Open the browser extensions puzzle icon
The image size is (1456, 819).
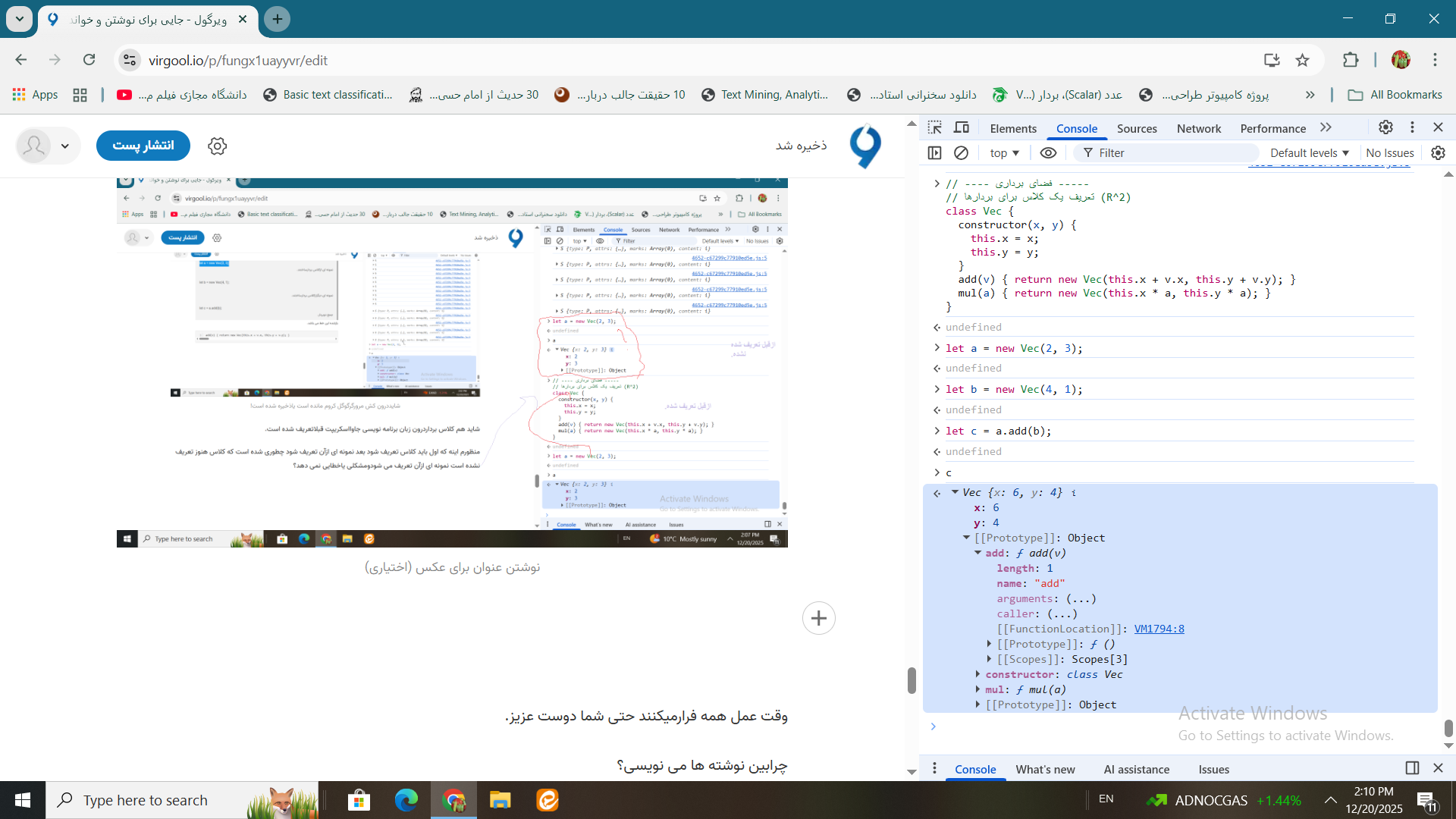(x=1351, y=60)
